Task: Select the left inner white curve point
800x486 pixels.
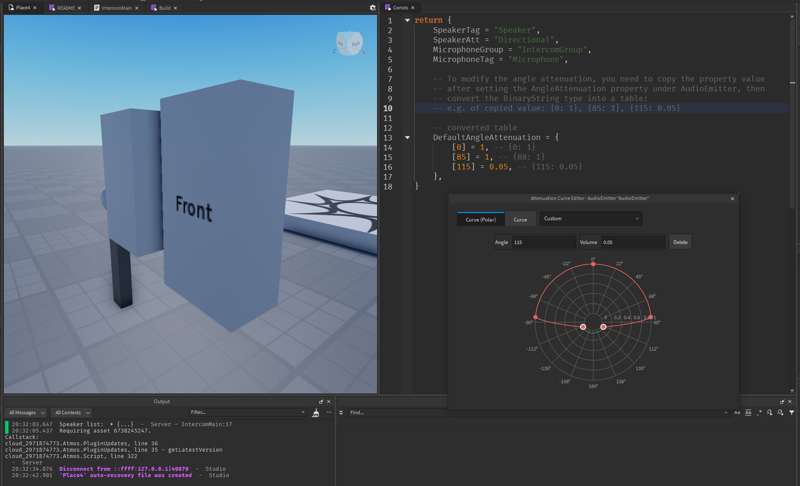Action: [583, 327]
